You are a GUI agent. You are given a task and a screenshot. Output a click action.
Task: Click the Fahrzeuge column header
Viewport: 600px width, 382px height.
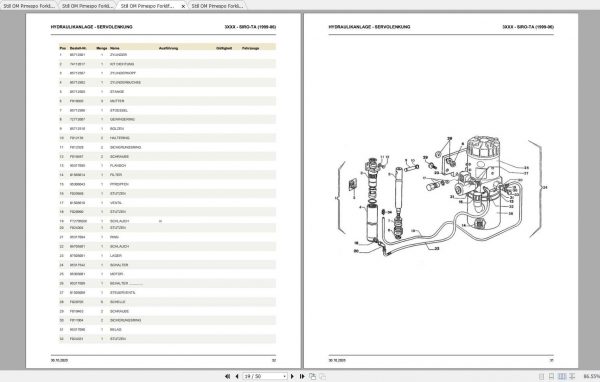click(251, 48)
